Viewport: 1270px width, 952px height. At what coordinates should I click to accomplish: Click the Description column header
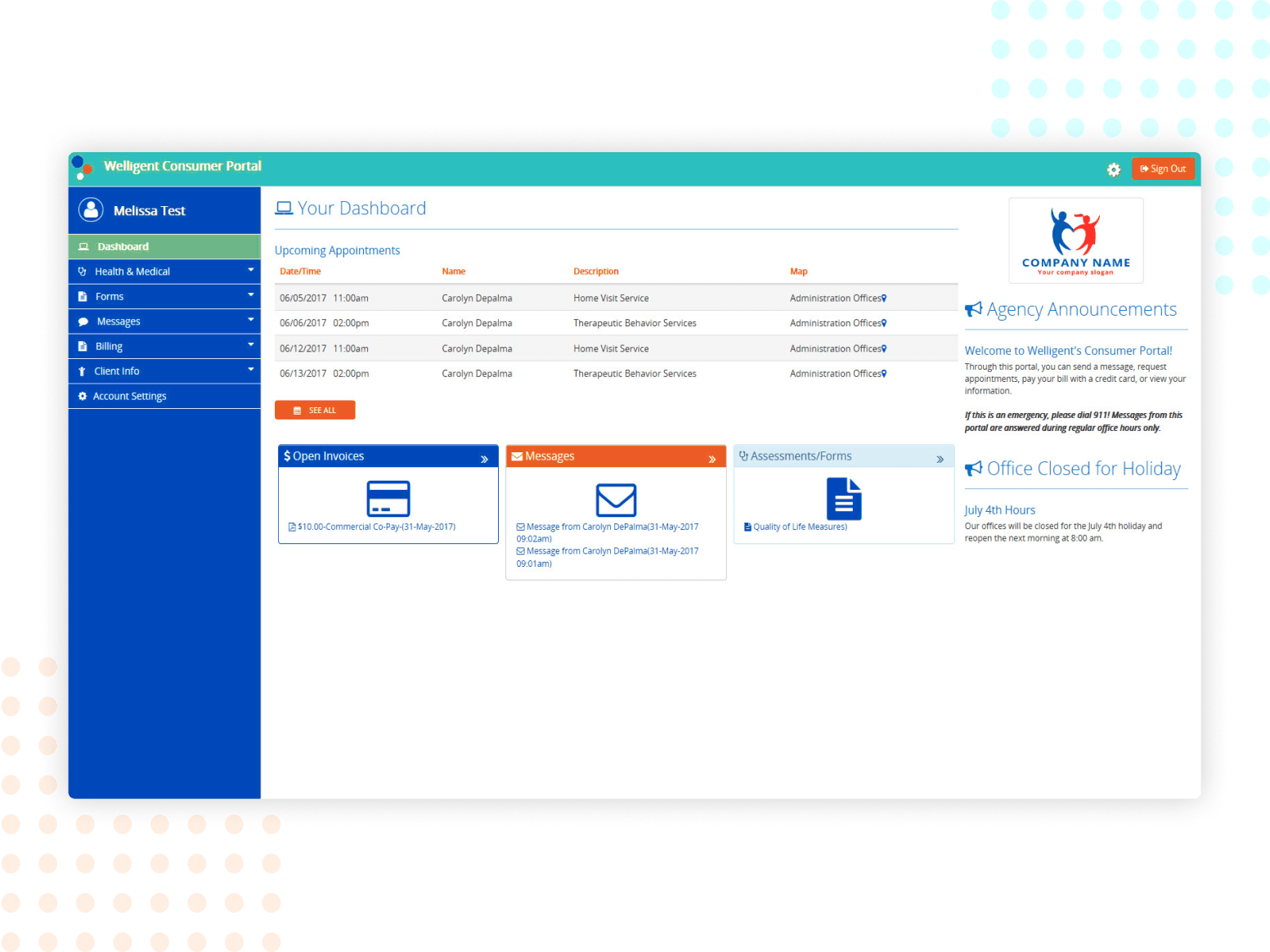[x=596, y=272]
